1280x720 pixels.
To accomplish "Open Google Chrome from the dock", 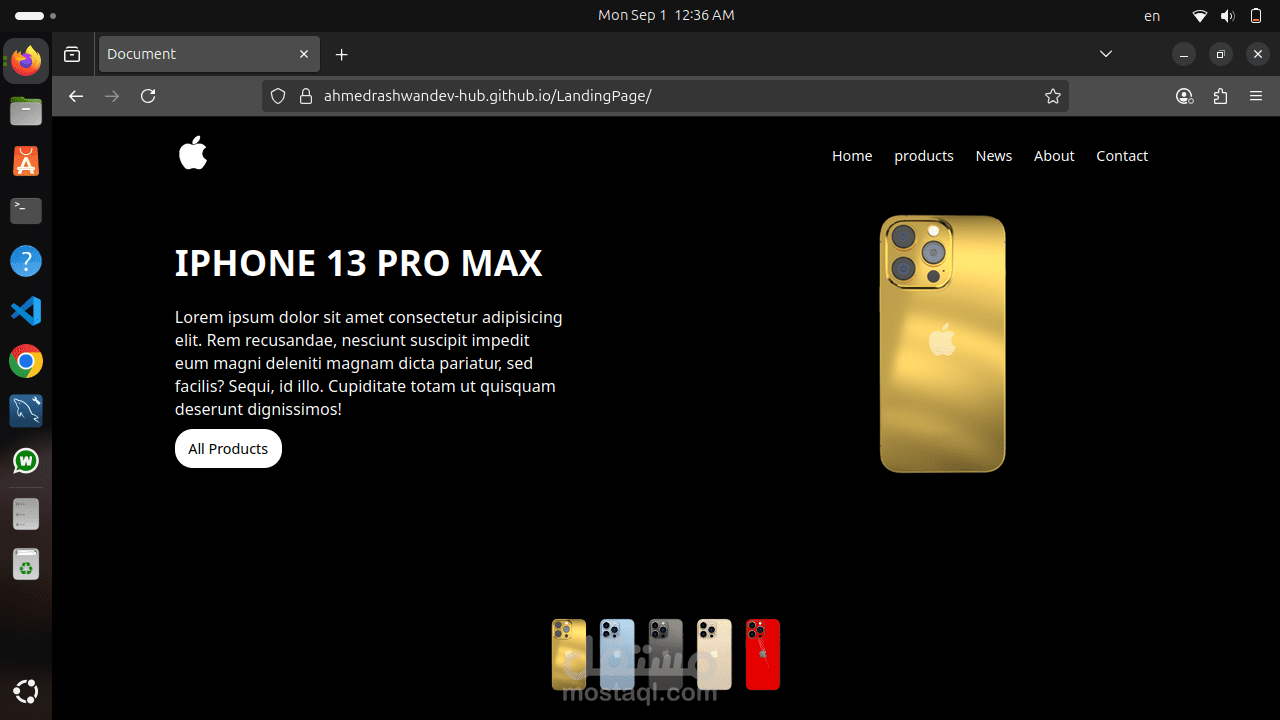I will pos(26,361).
